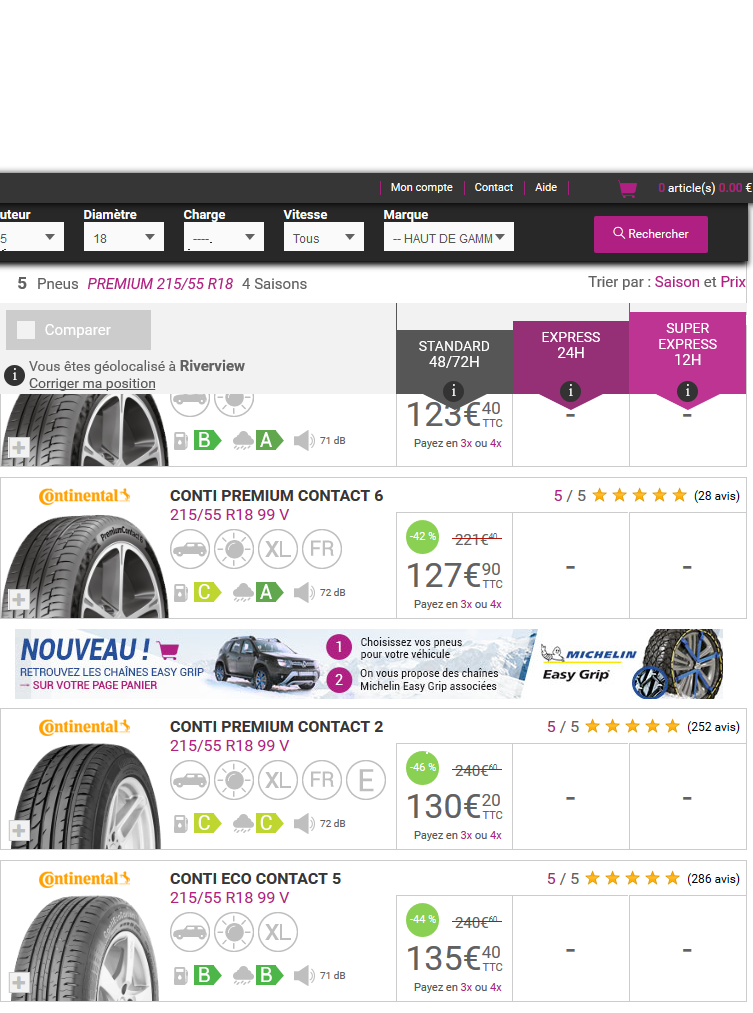
Task: Click summer sun icon for Conti Premium Contact 2
Action: click(x=234, y=780)
